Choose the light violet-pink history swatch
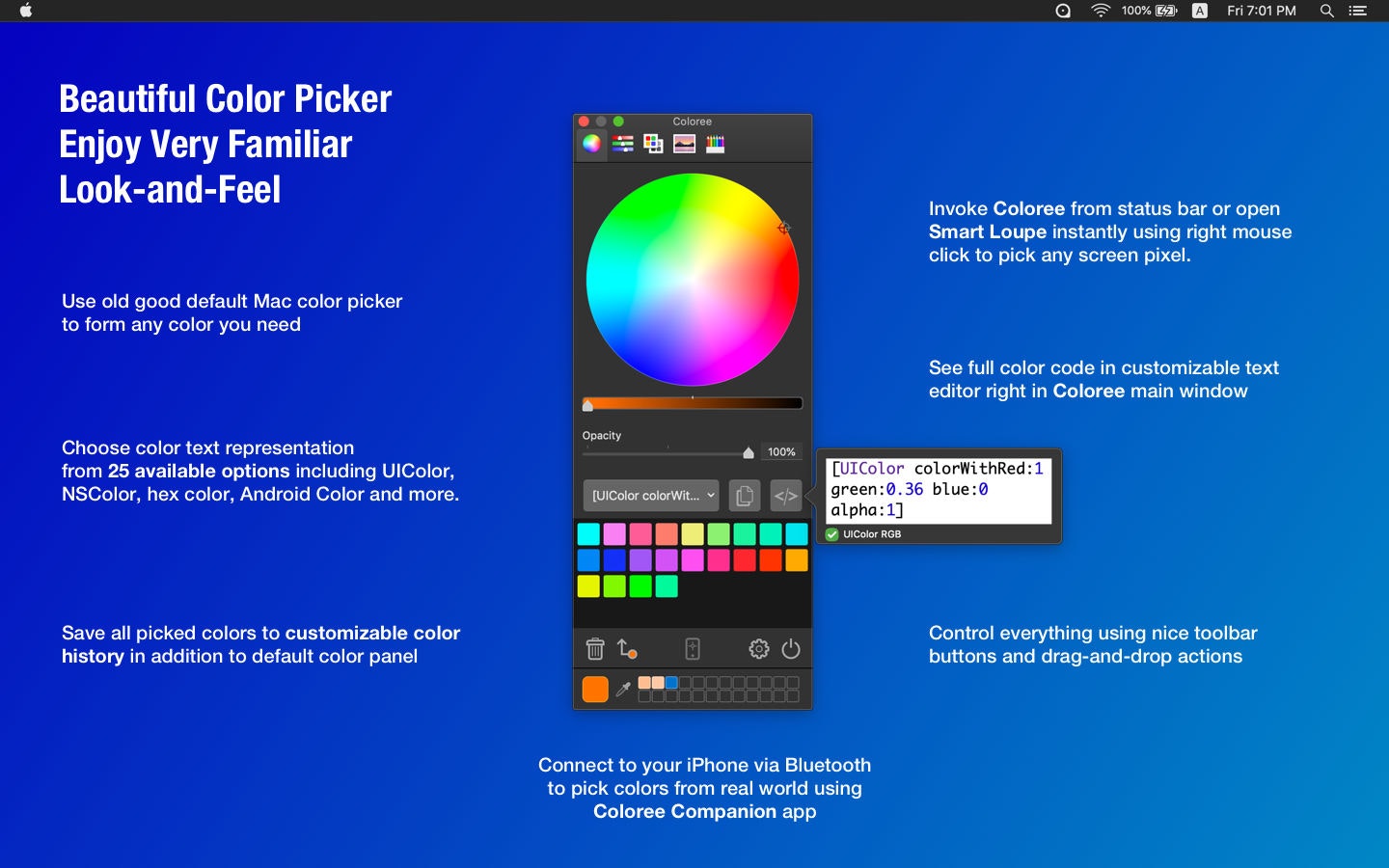 614,534
